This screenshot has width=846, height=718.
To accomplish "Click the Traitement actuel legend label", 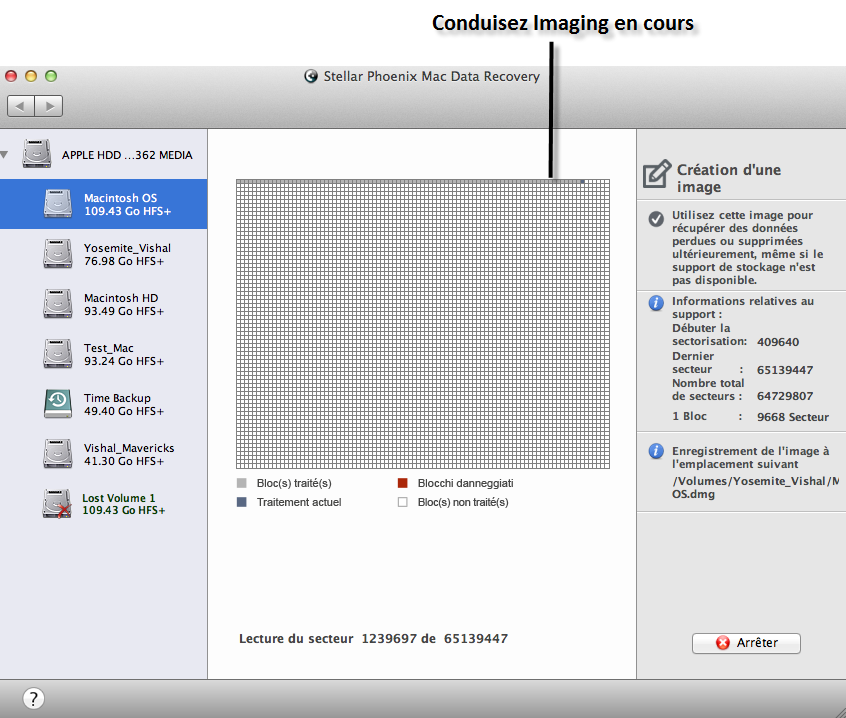I will click(x=299, y=502).
